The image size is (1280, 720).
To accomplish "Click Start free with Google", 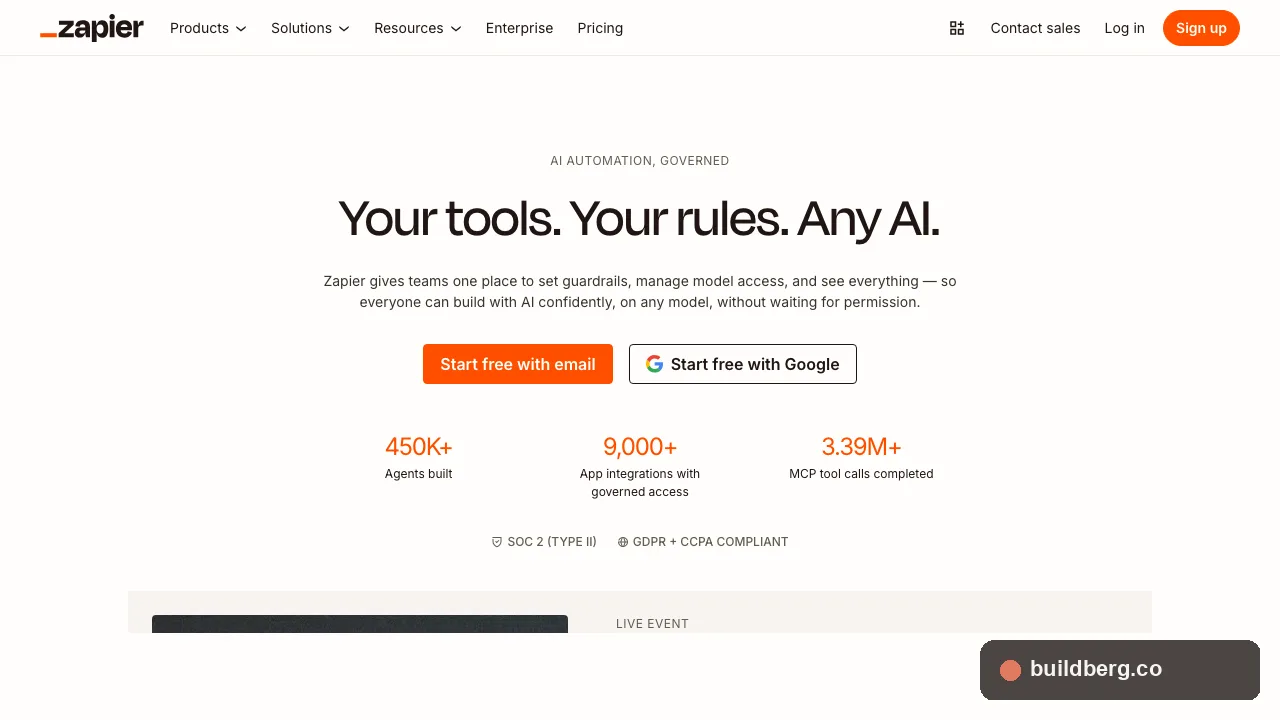I will pos(742,364).
